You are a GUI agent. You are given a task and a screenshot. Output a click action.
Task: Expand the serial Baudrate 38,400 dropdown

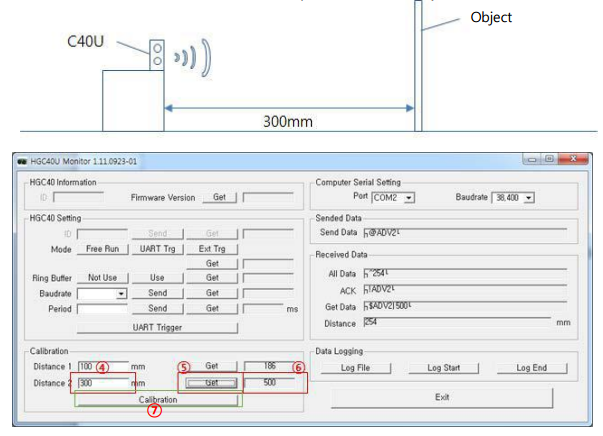tap(515, 198)
